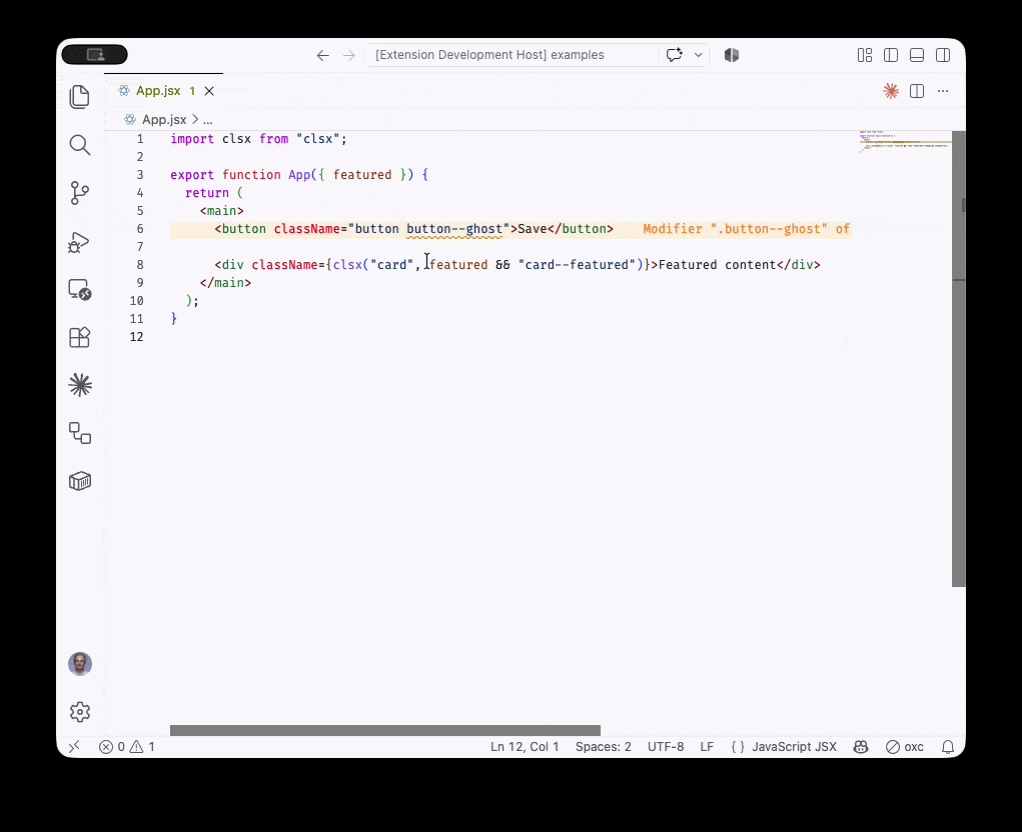1022x832 pixels.
Task: Open Source Control view
Action: (x=80, y=193)
